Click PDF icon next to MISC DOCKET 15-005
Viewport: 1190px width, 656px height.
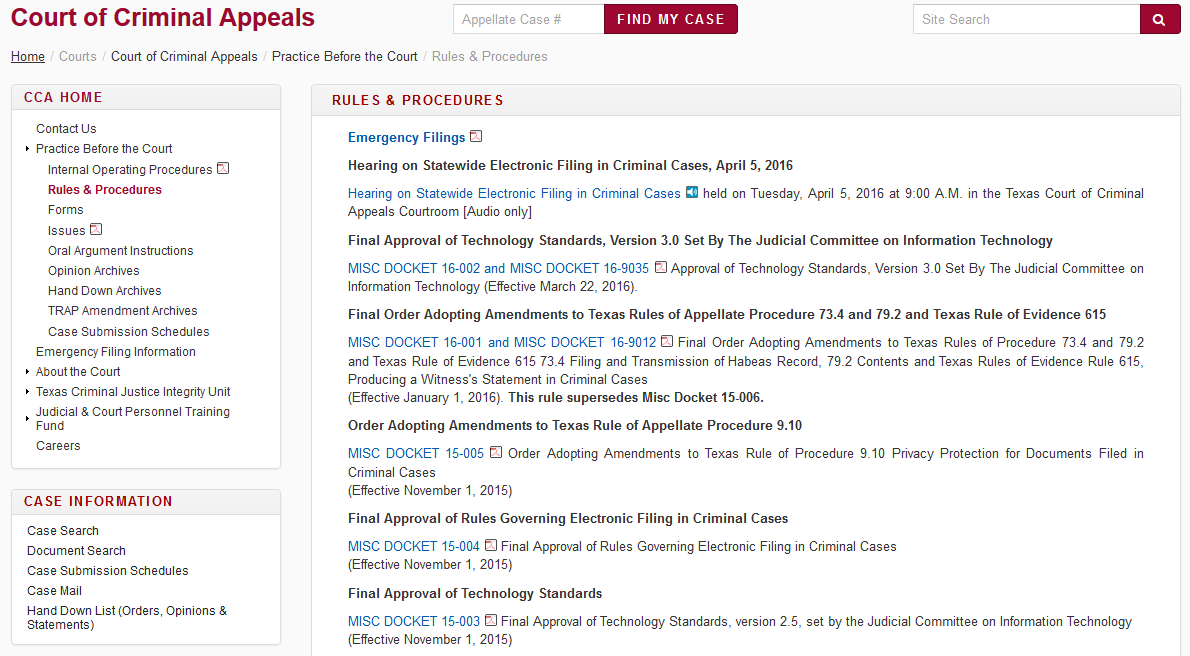(x=496, y=453)
